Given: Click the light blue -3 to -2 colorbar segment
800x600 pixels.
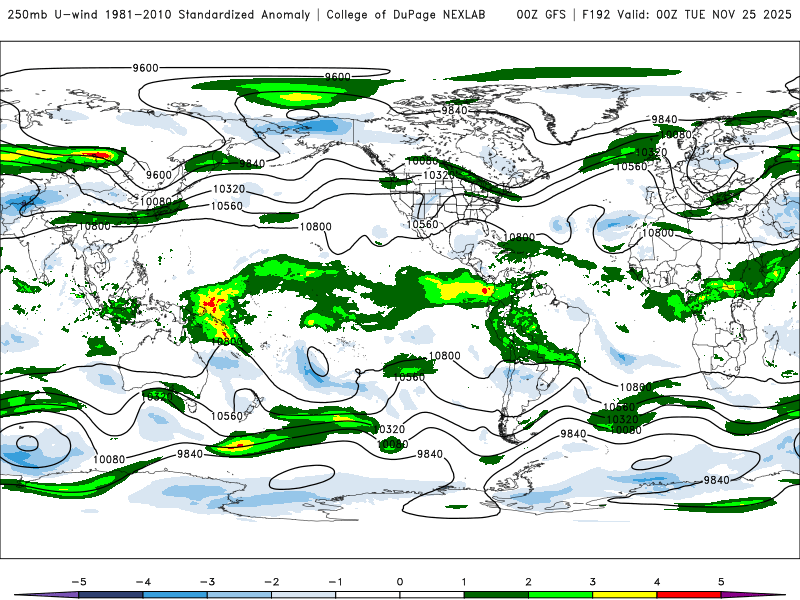Looking at the screenshot, I should (239, 595).
